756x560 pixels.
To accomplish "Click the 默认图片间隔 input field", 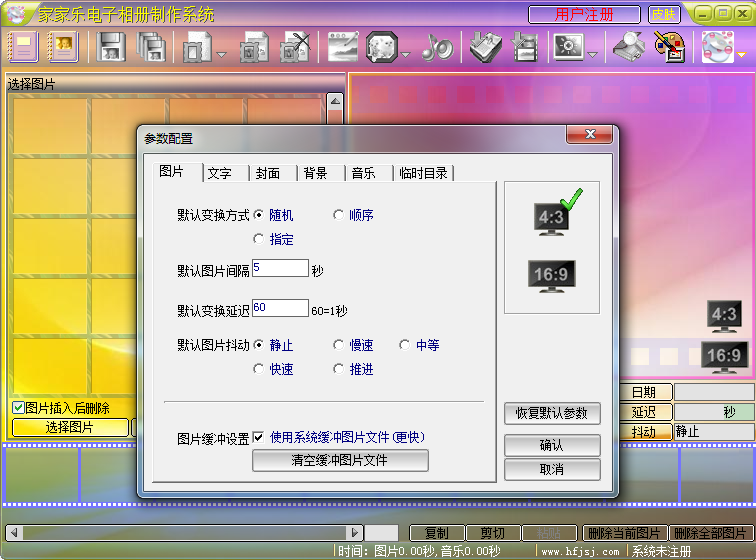I will (280, 268).
